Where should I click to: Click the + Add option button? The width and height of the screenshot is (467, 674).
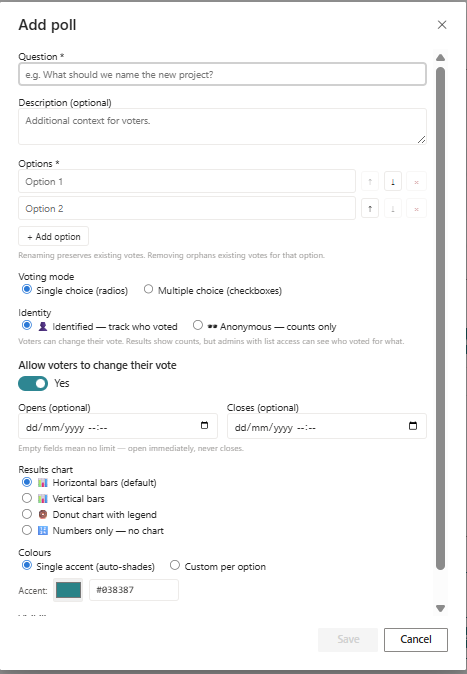point(53,236)
